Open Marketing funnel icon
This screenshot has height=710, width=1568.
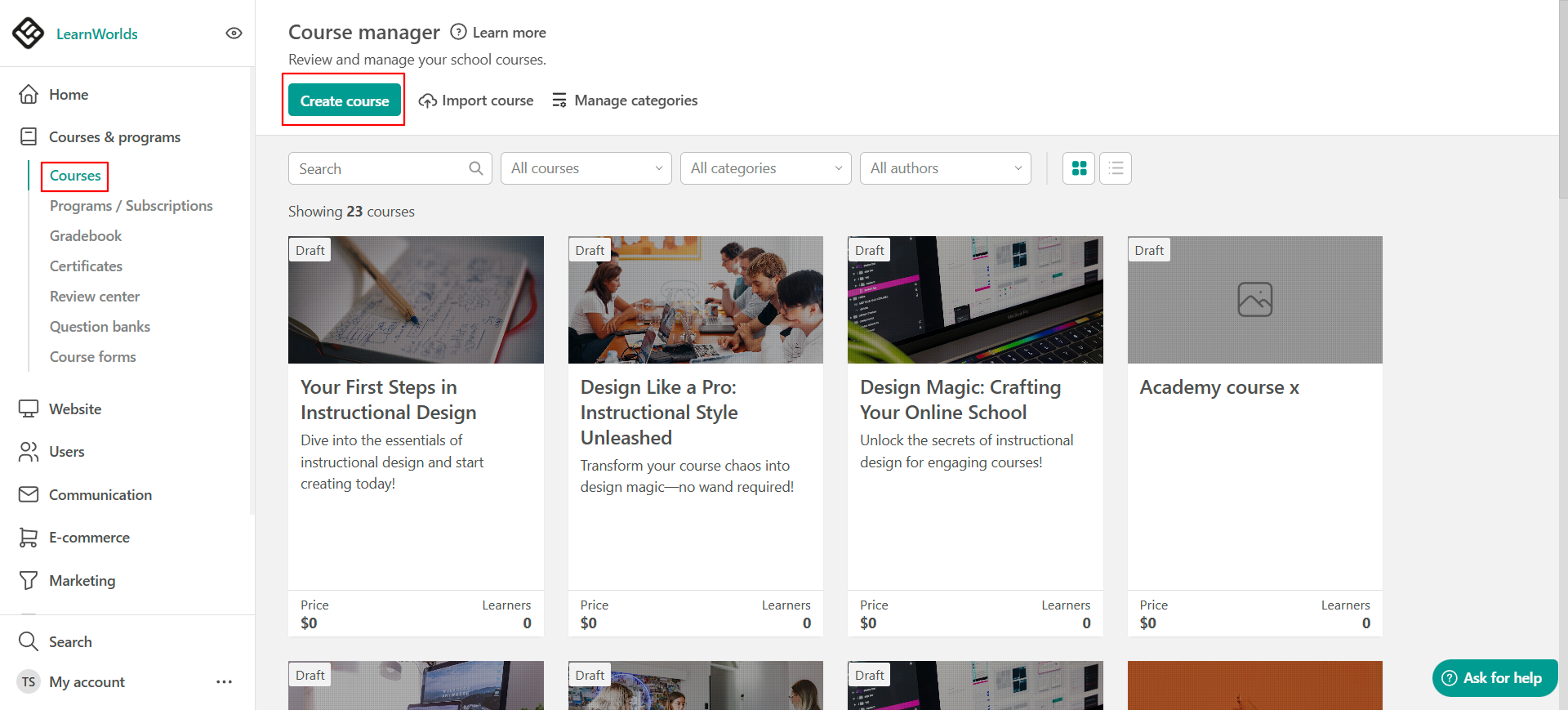point(29,581)
